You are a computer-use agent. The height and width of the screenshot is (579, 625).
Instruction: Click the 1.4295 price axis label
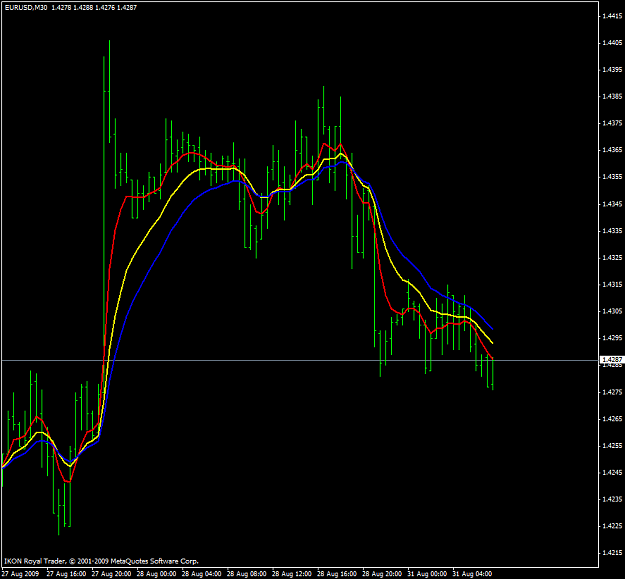612,338
